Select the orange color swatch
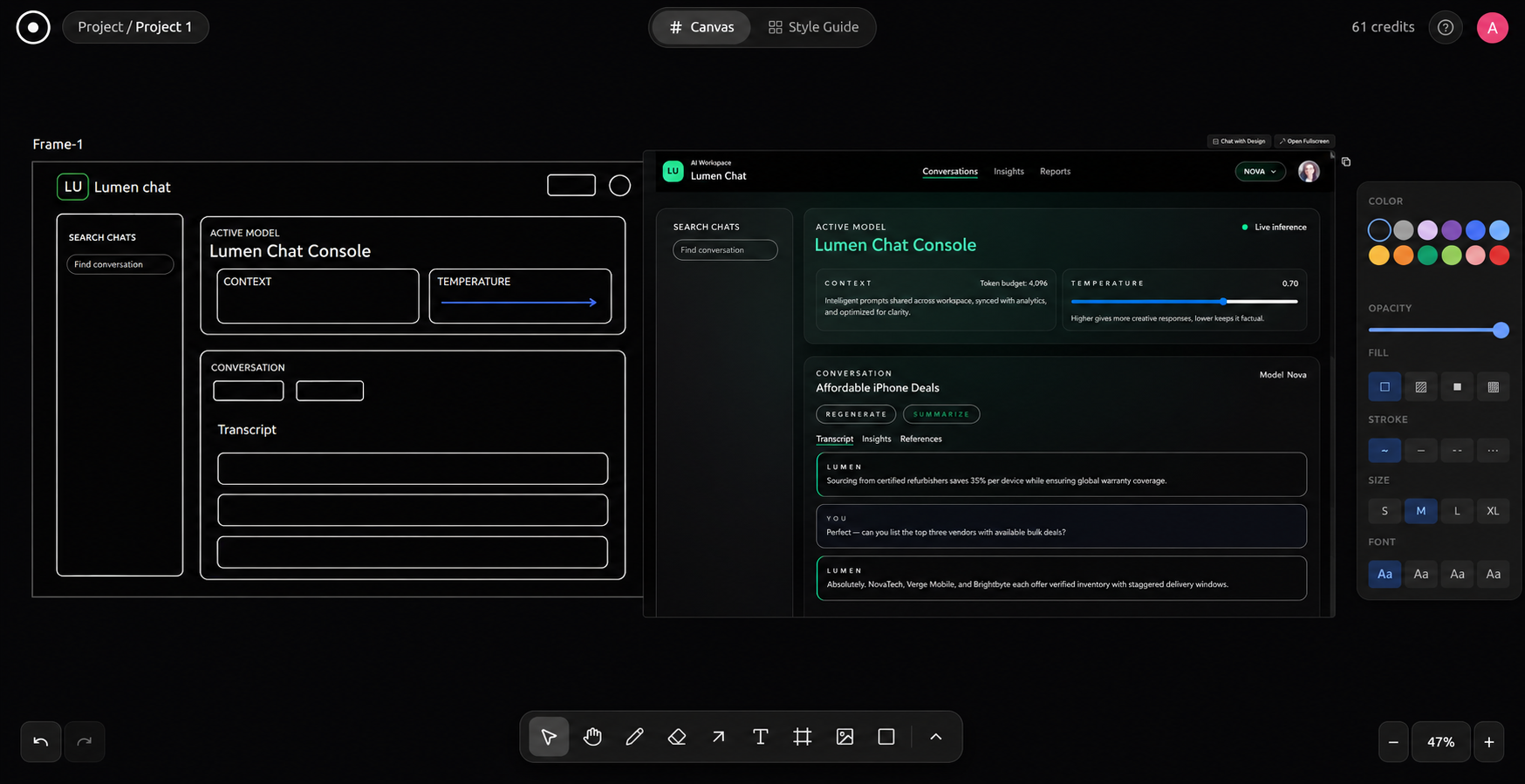This screenshot has width=1525, height=784. [1403, 256]
